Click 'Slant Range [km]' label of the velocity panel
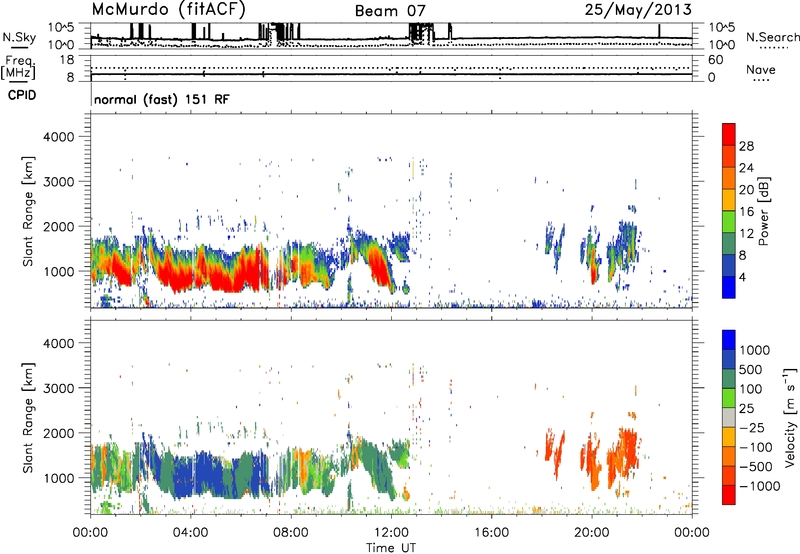The height and width of the screenshot is (554, 800). (28, 418)
